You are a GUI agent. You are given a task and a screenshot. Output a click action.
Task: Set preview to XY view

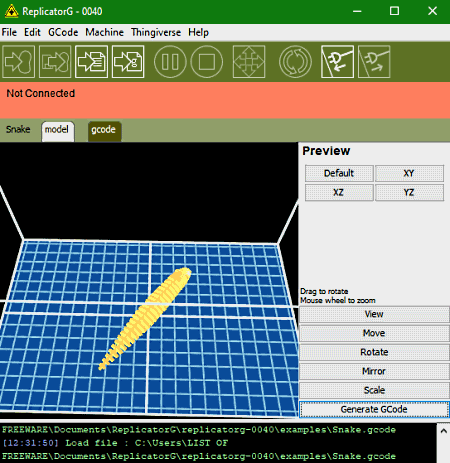click(x=409, y=173)
